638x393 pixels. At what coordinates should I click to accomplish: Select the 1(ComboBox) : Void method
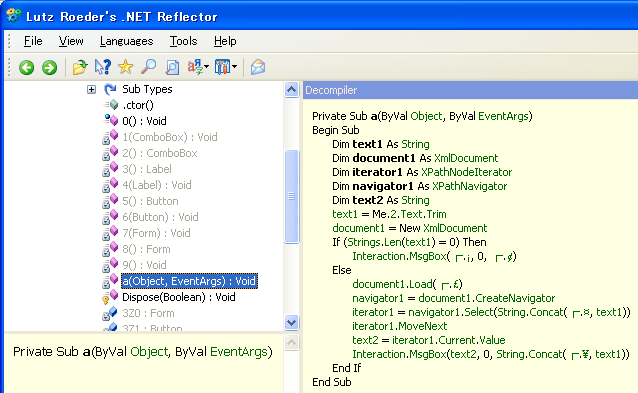[x=170, y=137]
